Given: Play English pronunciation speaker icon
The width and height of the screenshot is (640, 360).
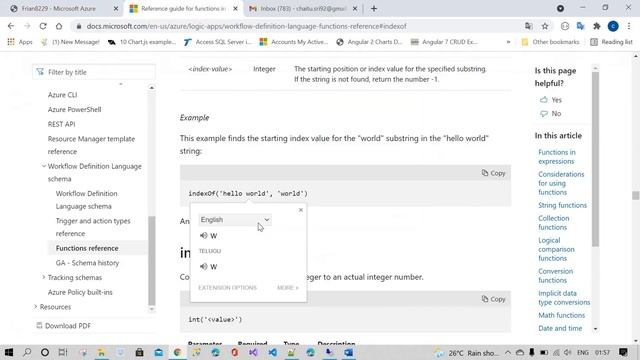Looking at the screenshot, I should coord(204,236).
